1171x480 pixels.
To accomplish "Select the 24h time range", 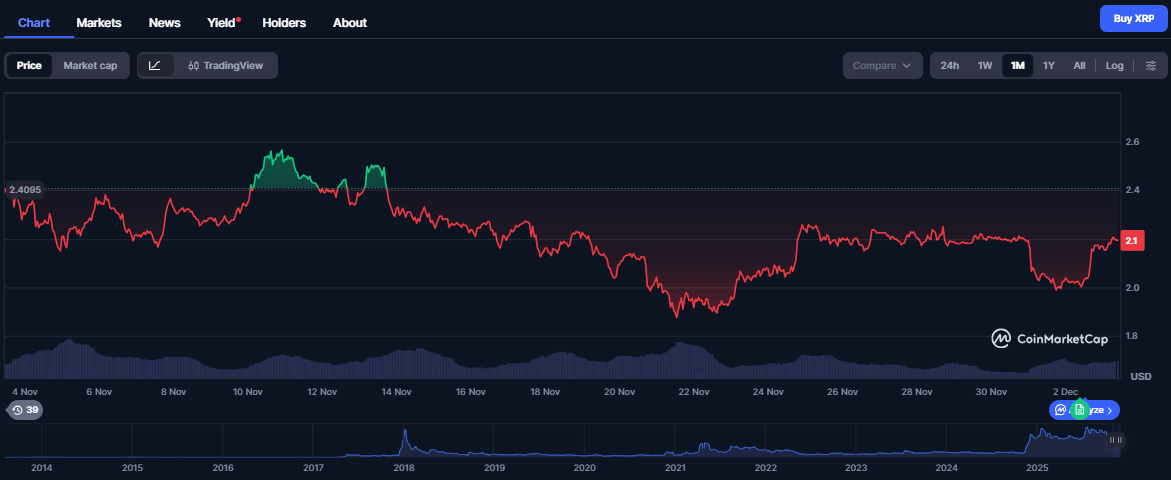I will coord(950,66).
